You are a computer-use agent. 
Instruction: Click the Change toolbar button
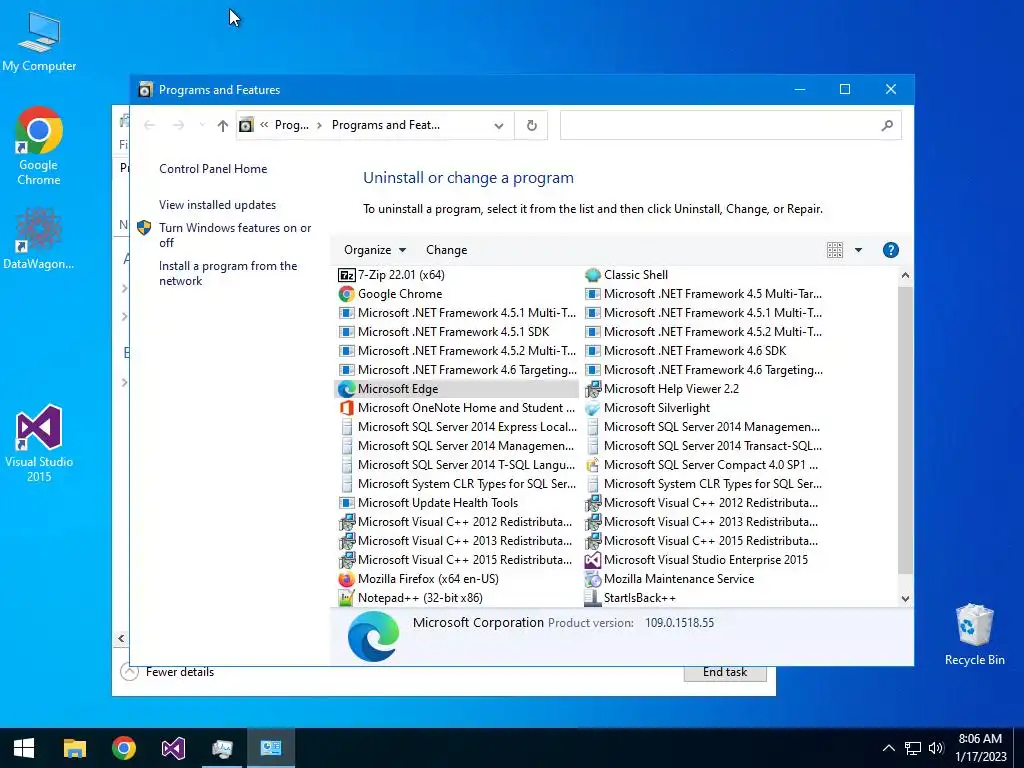pyautogui.click(x=447, y=250)
